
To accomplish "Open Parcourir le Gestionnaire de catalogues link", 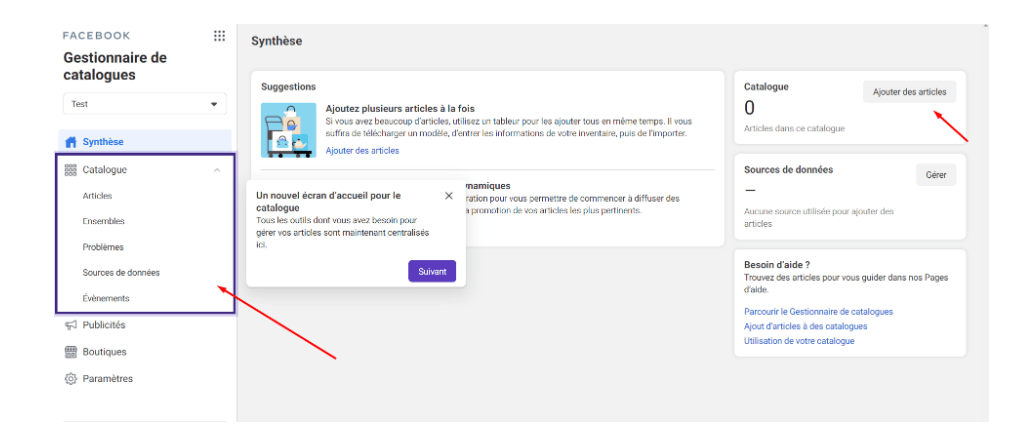I will (818, 312).
